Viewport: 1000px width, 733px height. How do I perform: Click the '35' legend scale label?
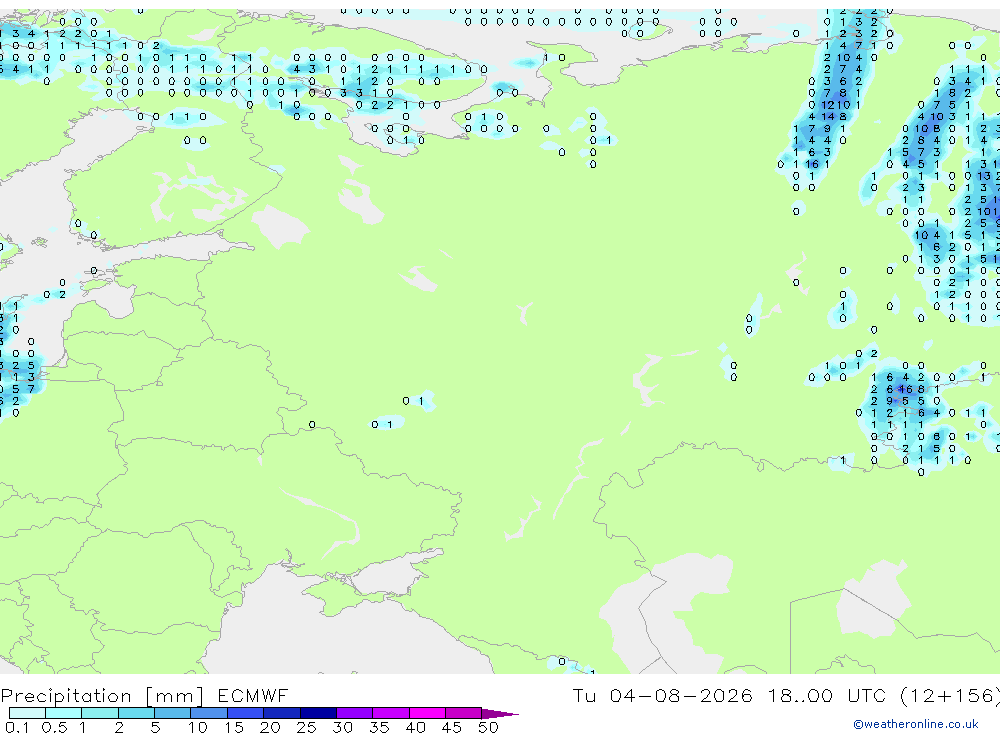[x=379, y=727]
